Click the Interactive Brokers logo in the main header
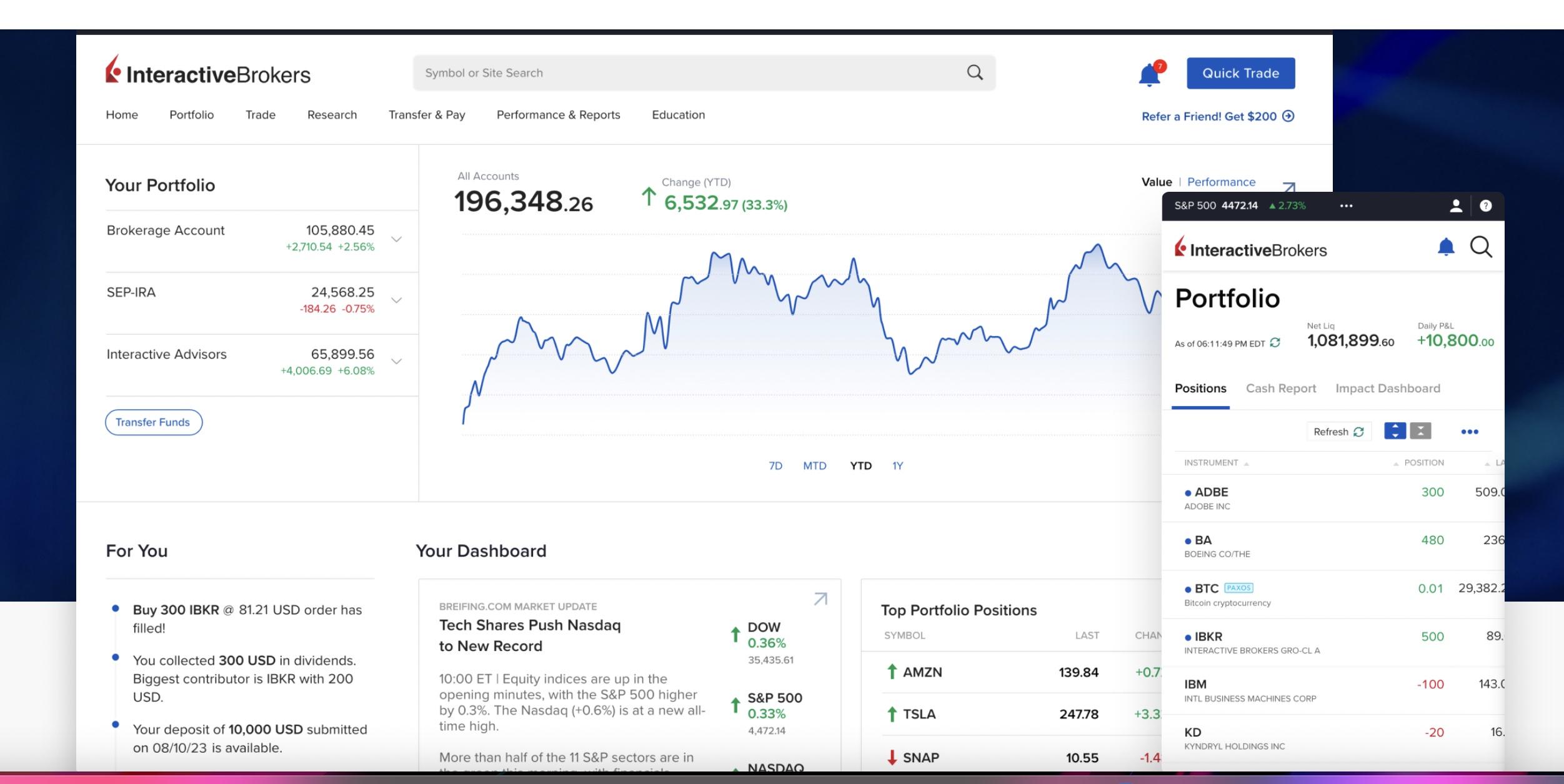The height and width of the screenshot is (784, 1564). (x=207, y=71)
